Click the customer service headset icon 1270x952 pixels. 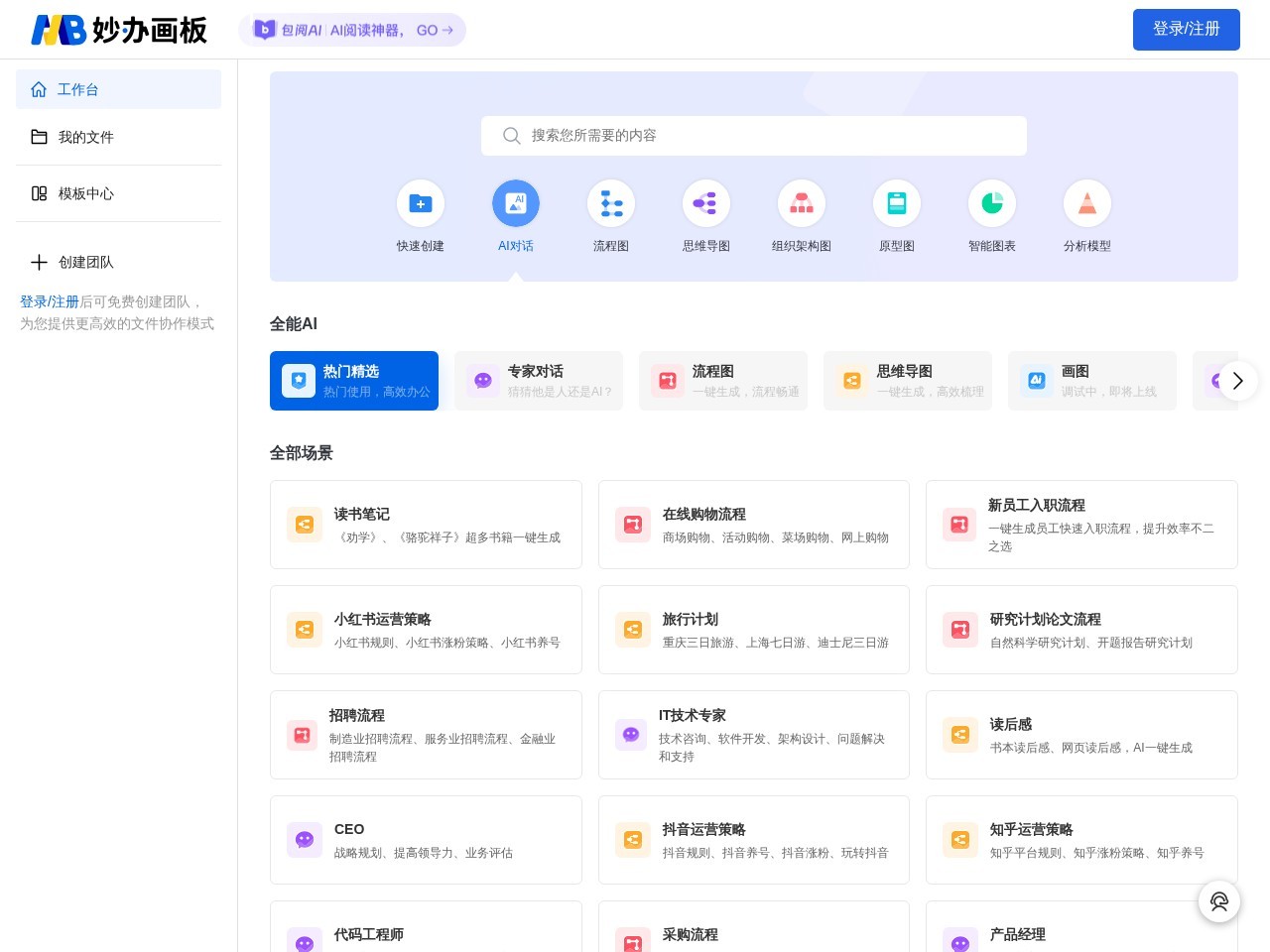point(1219,901)
